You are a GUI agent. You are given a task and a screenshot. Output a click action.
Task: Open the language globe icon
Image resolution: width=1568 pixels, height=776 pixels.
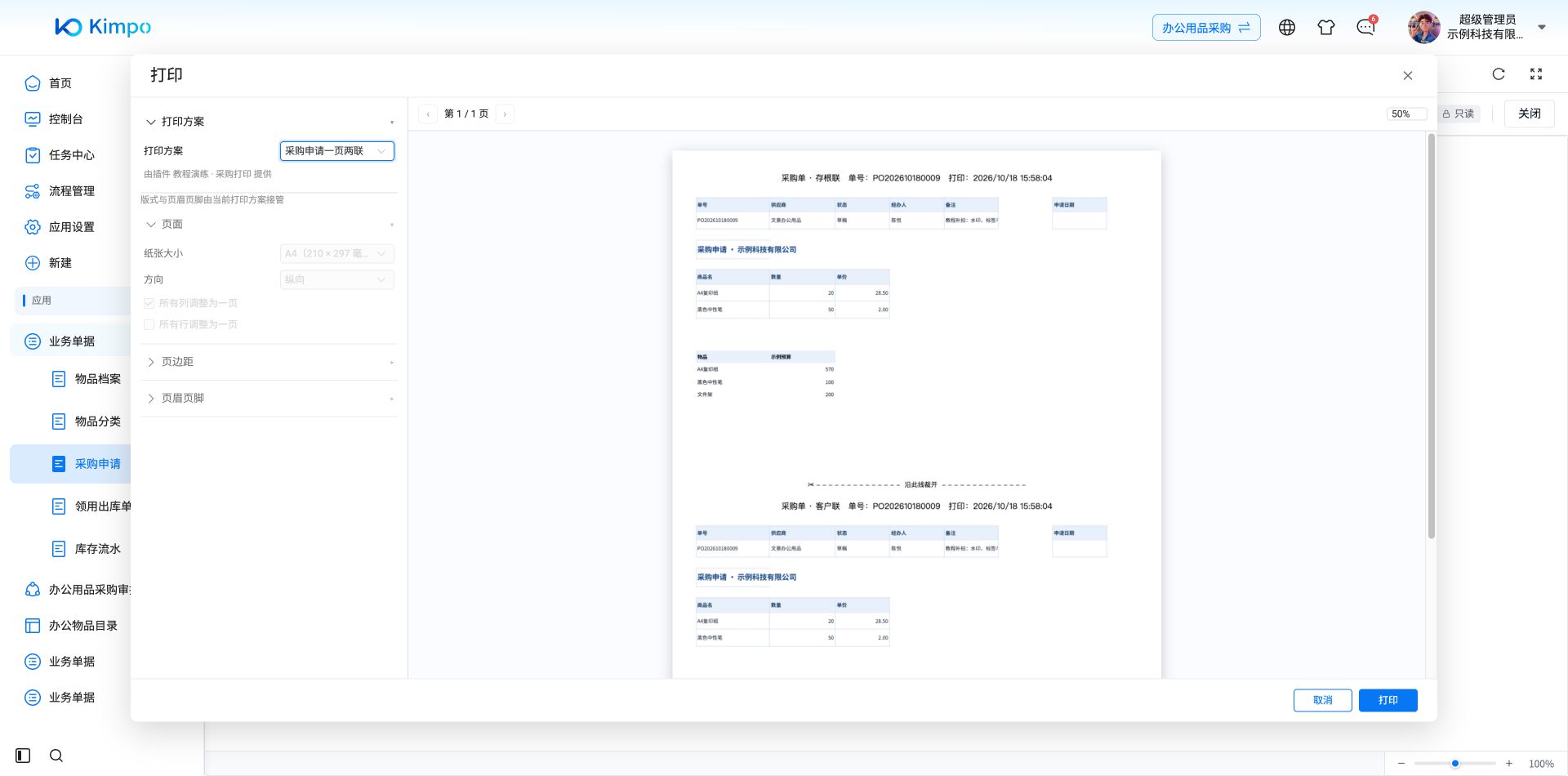click(1287, 28)
